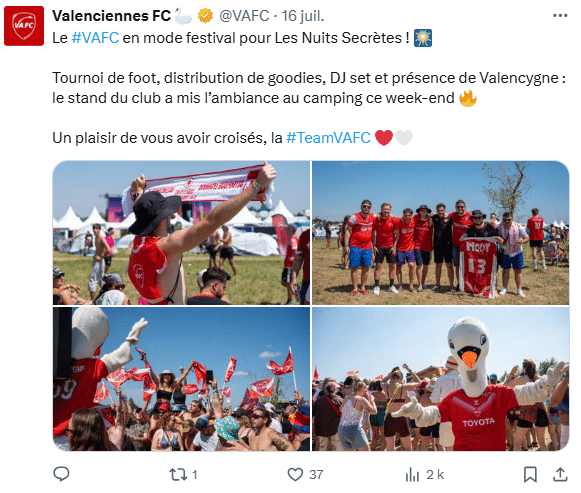Open the 16 juil. post date
The height and width of the screenshot is (493, 581).
[303, 16]
